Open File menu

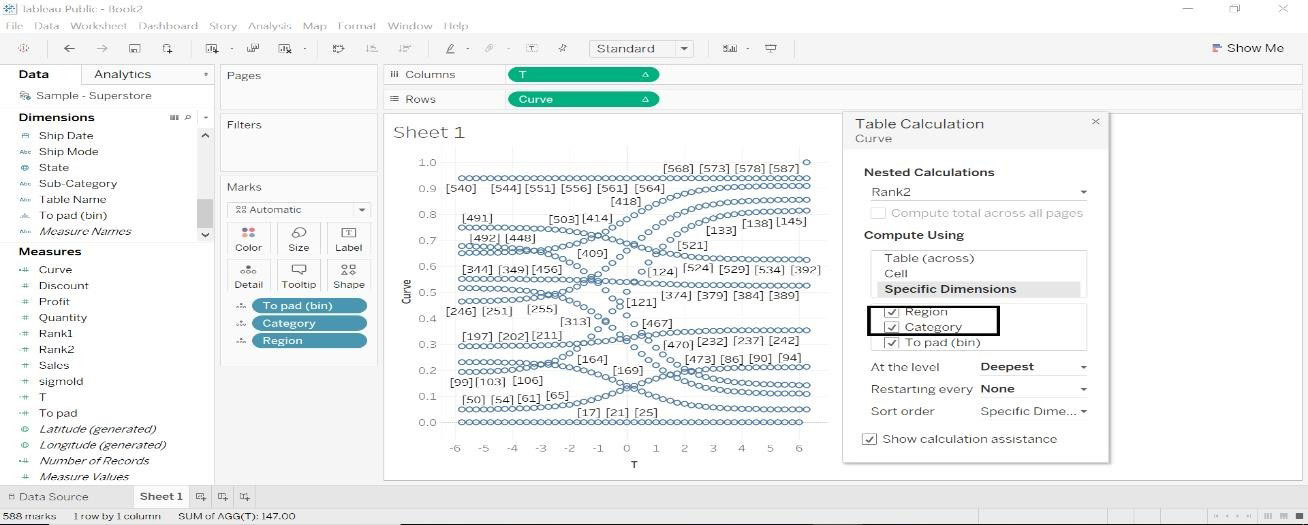pos(14,25)
